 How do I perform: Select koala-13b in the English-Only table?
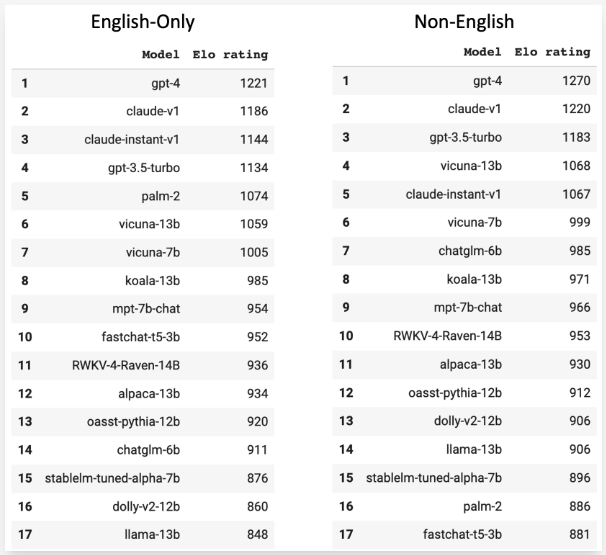(x=153, y=281)
